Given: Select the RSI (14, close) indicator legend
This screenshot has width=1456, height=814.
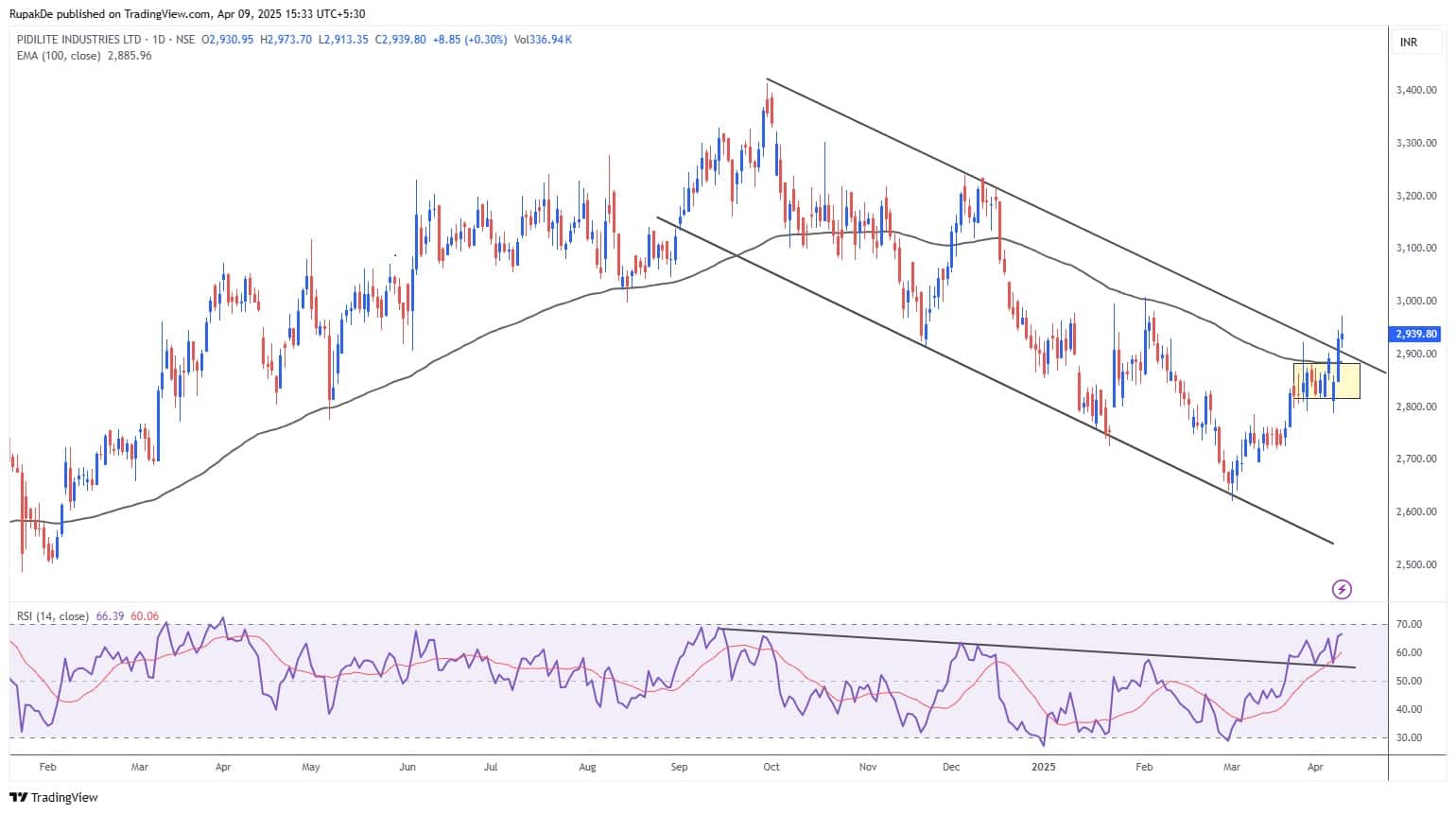Looking at the screenshot, I should [x=53, y=616].
